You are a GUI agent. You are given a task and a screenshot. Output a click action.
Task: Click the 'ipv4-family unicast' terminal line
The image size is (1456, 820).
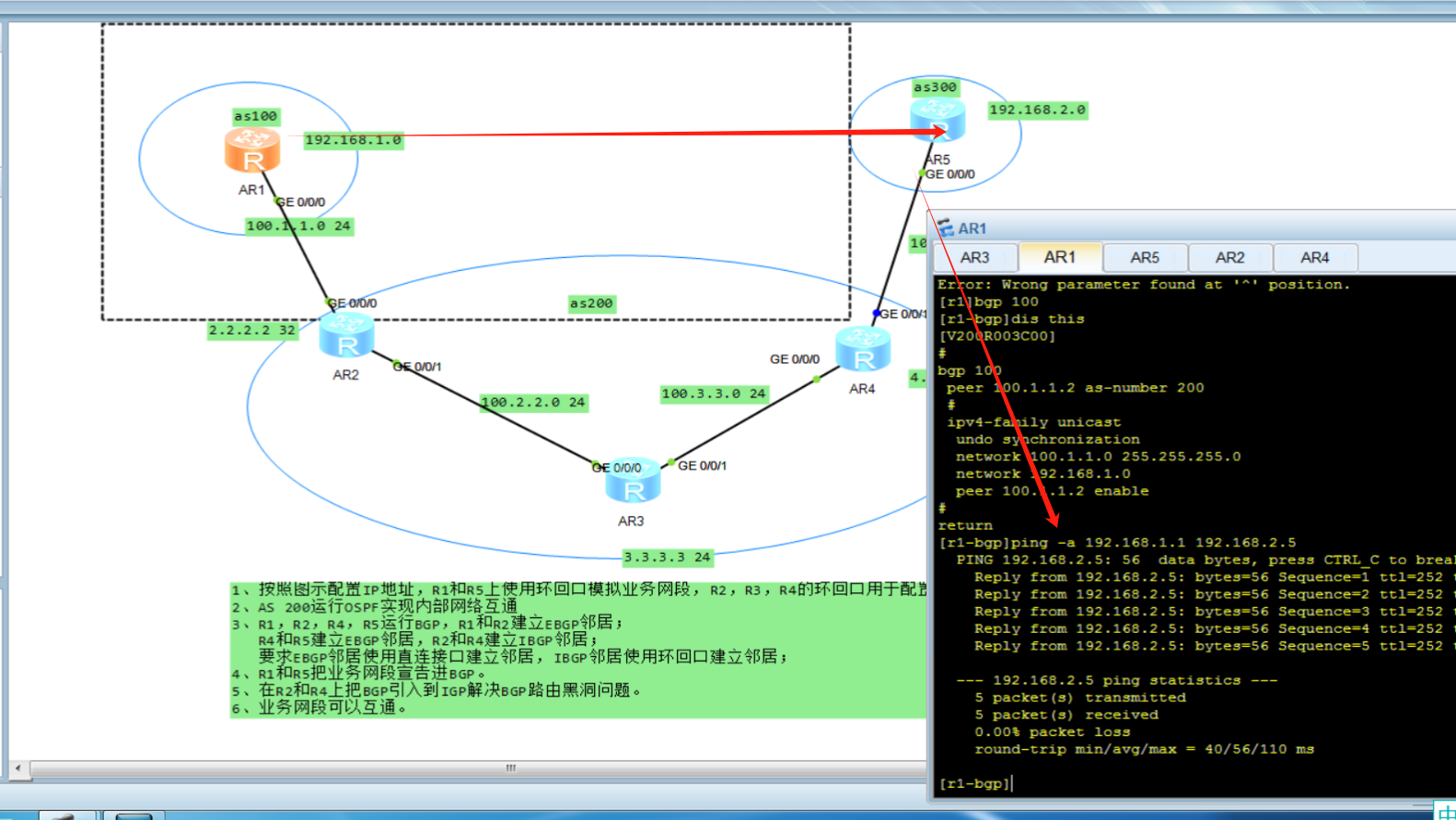[x=1034, y=422]
